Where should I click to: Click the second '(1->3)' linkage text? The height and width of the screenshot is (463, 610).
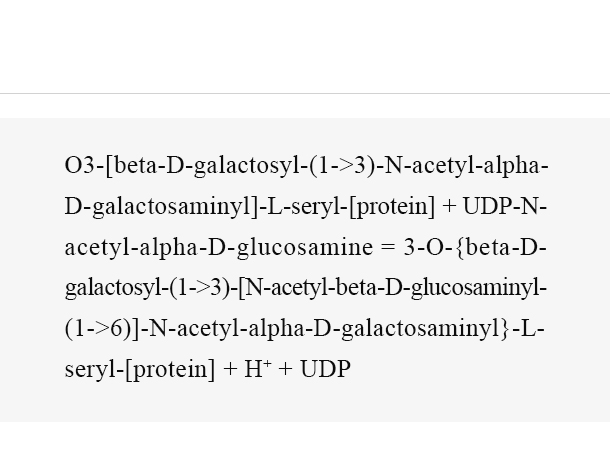pyautogui.click(x=200, y=288)
